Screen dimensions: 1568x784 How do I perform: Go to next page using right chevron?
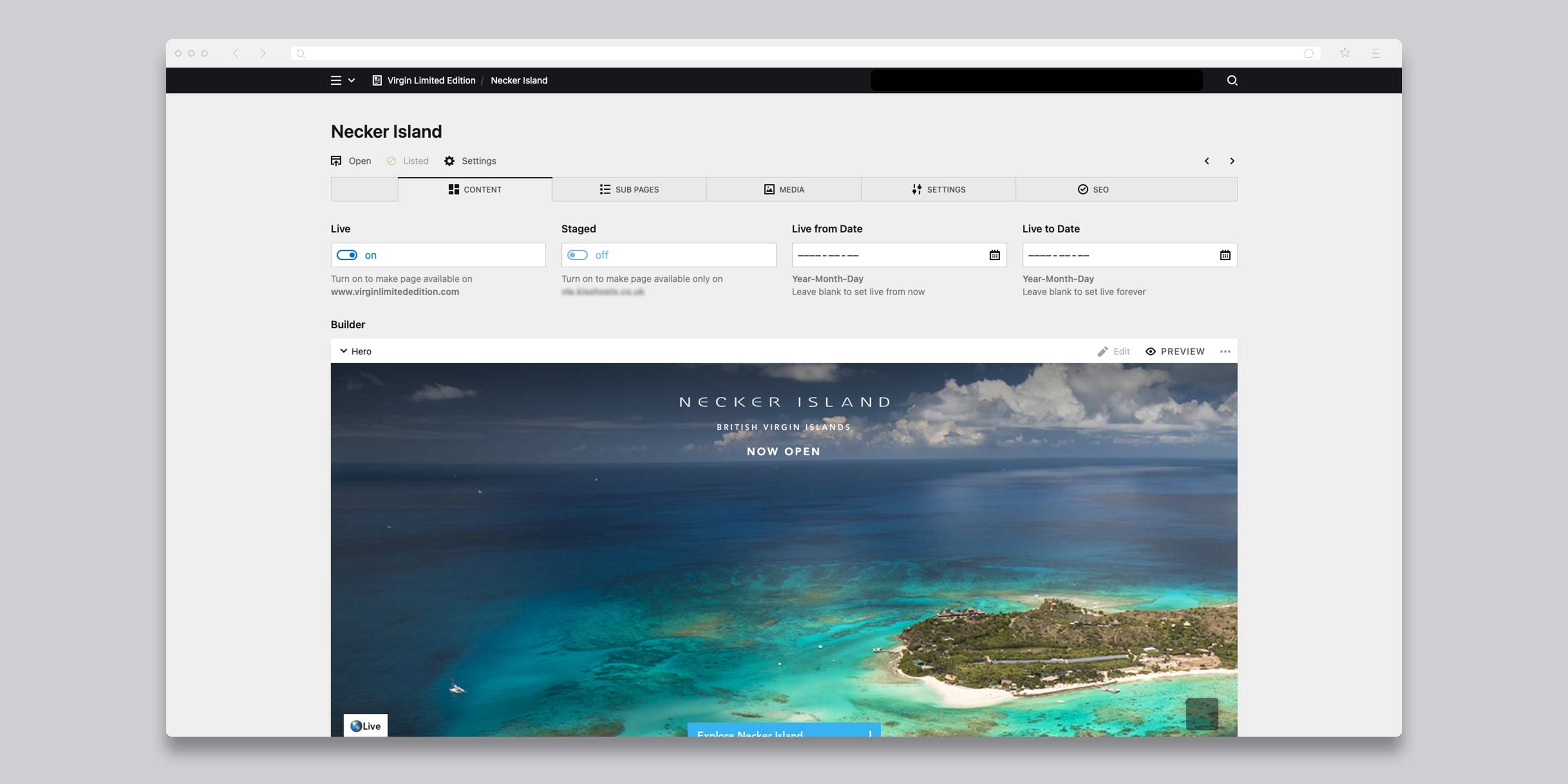1232,161
